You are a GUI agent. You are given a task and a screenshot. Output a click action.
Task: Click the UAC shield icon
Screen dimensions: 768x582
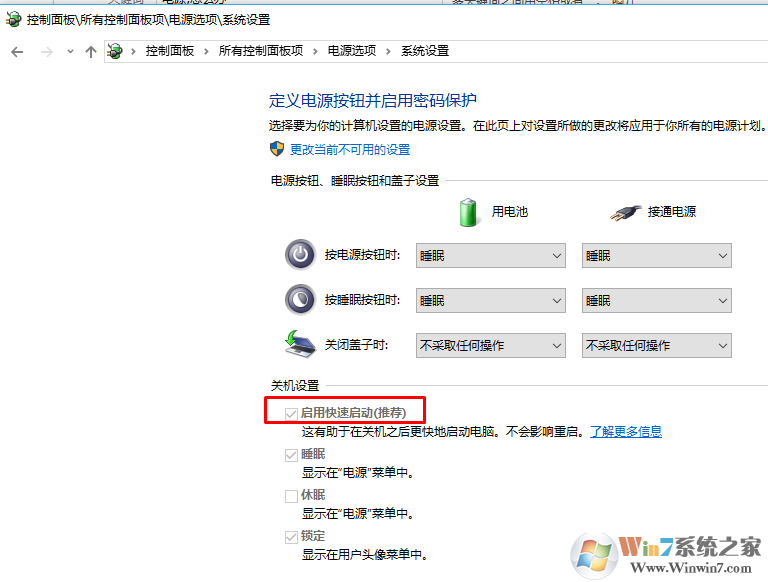click(x=277, y=149)
